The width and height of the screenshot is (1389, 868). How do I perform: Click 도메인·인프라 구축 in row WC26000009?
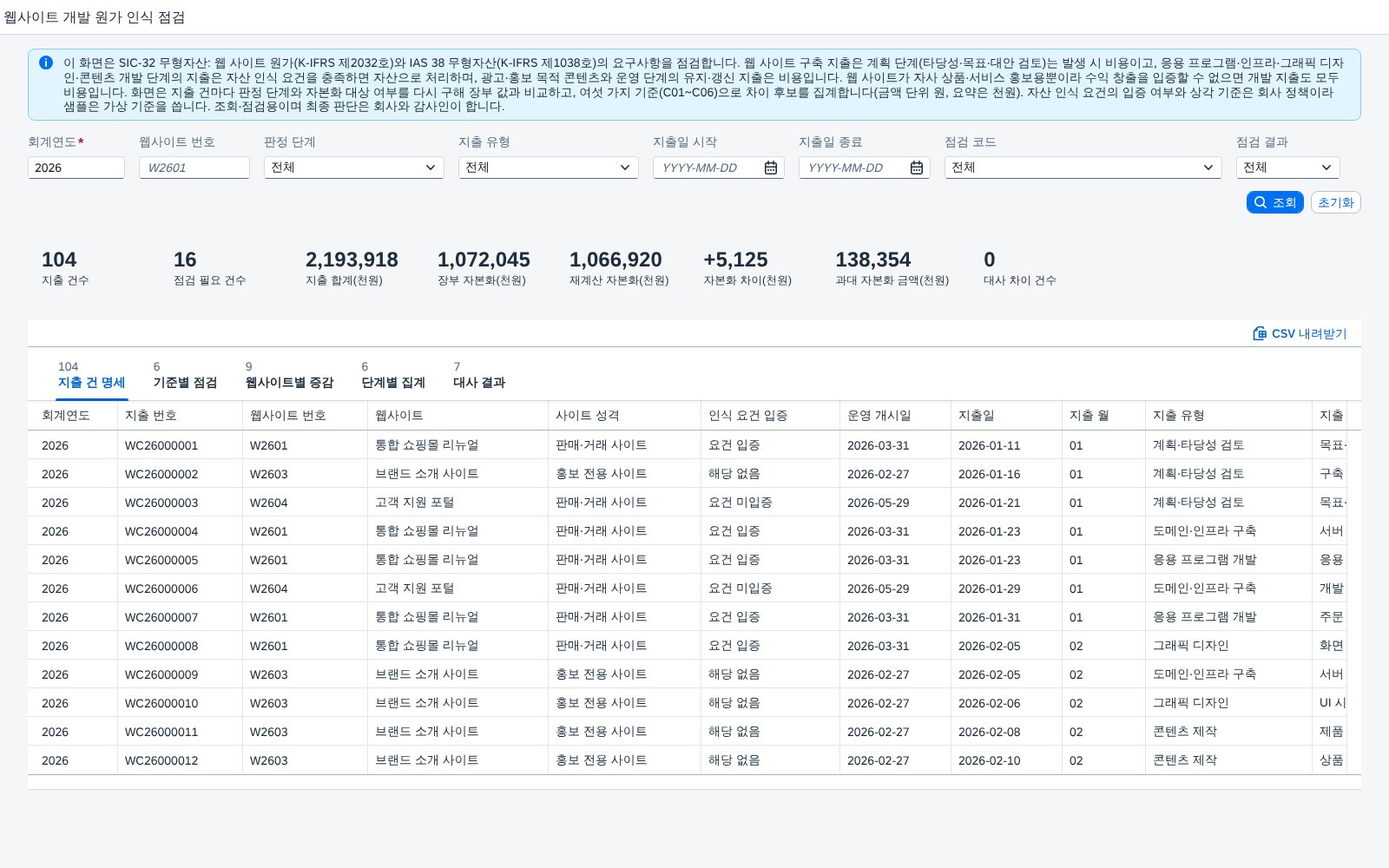[x=1205, y=674]
